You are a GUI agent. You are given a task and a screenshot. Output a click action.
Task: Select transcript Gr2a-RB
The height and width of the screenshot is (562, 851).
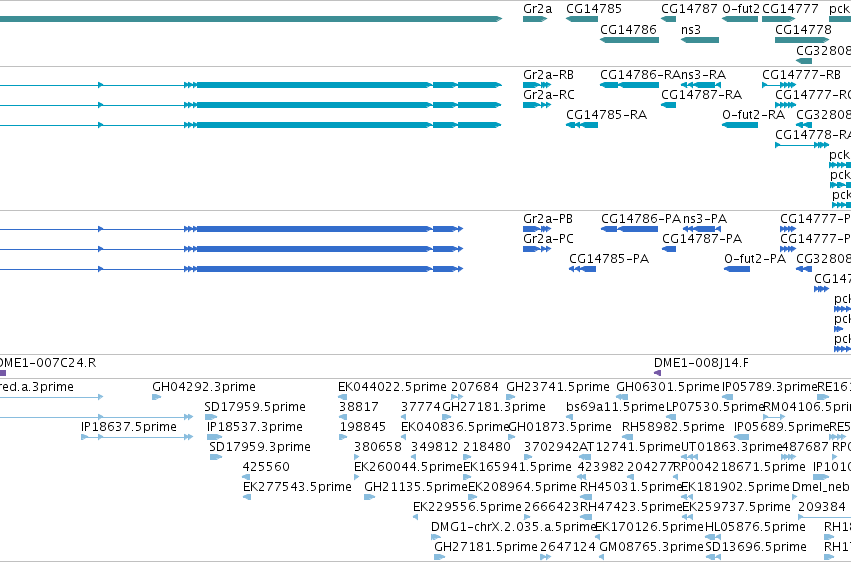point(548,75)
